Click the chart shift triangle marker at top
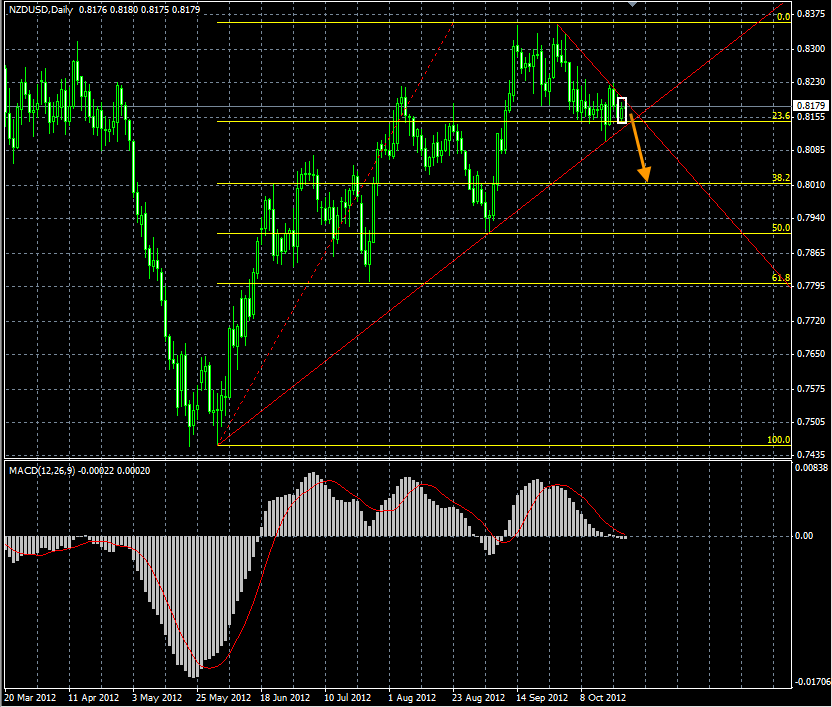 632,4
